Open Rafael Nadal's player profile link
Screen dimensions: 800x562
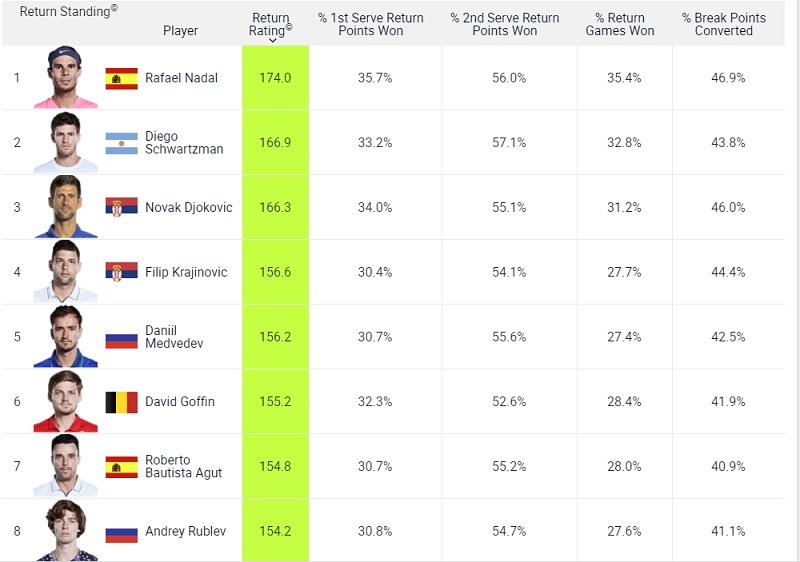[181, 78]
